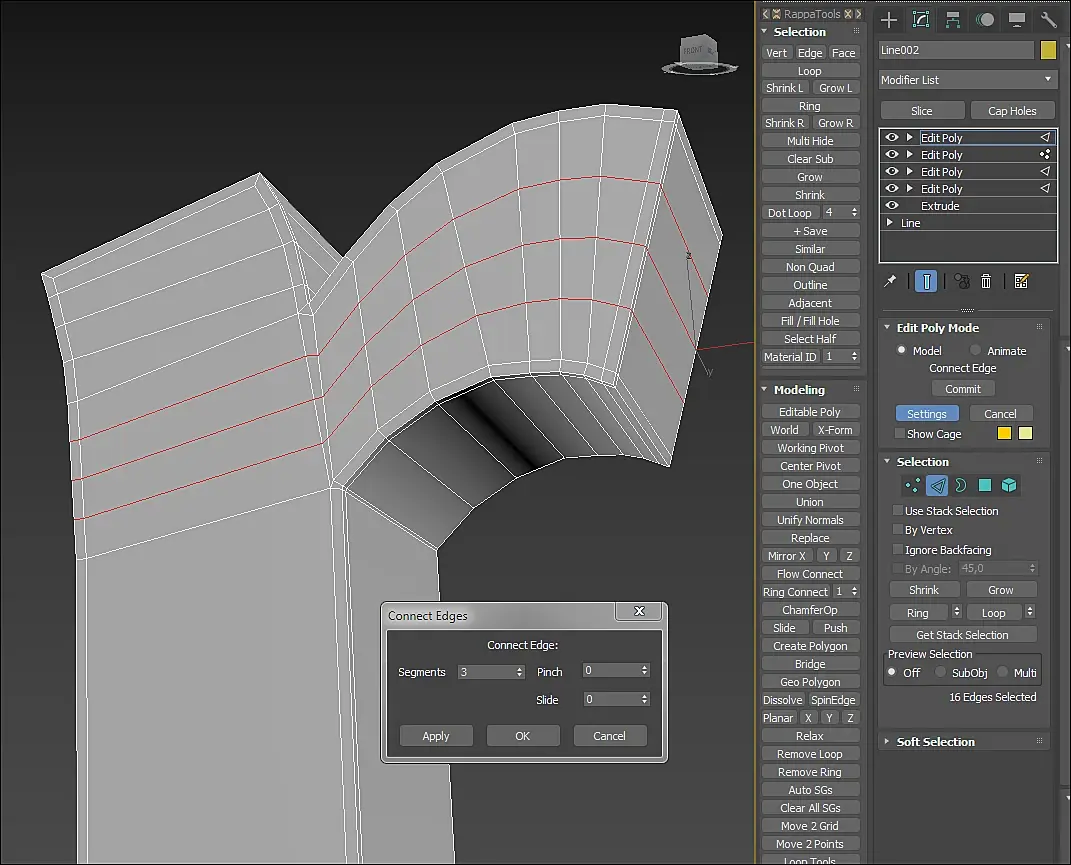
Task: Switch to the Motion panel tab
Action: coord(985,20)
